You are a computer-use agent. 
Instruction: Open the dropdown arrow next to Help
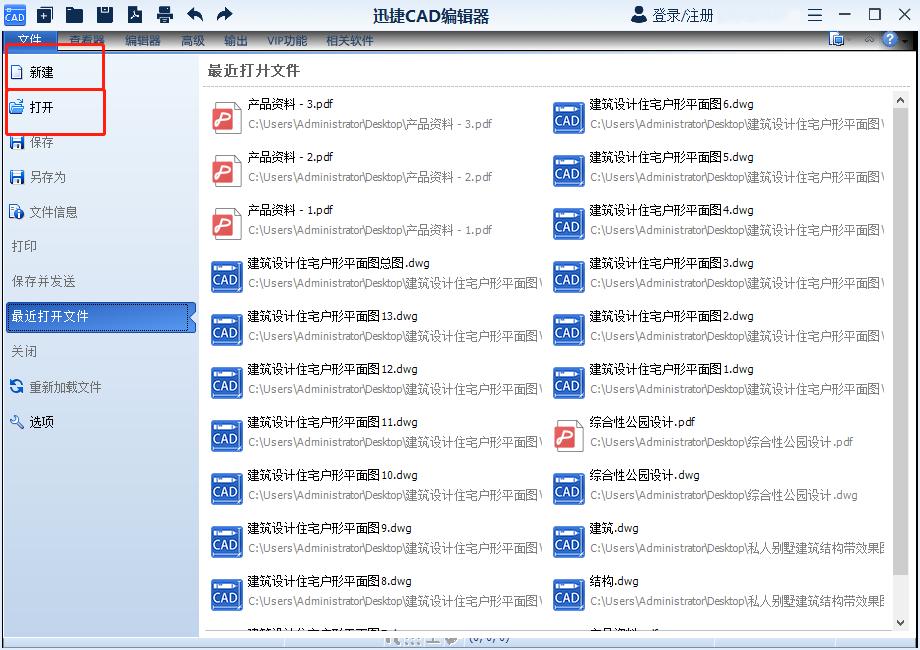click(905, 41)
